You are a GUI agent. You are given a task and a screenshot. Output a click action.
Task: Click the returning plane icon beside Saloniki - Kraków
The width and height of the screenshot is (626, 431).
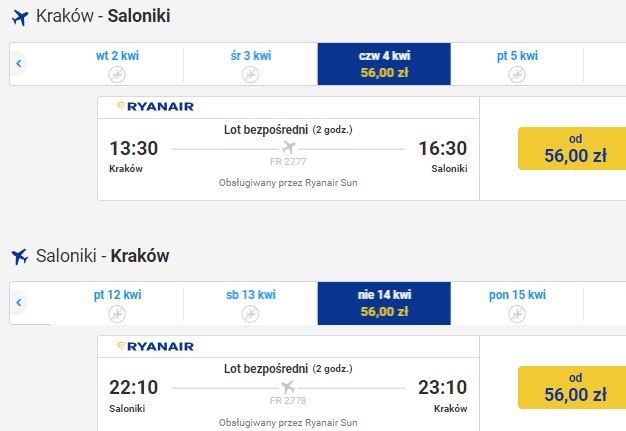(x=20, y=257)
